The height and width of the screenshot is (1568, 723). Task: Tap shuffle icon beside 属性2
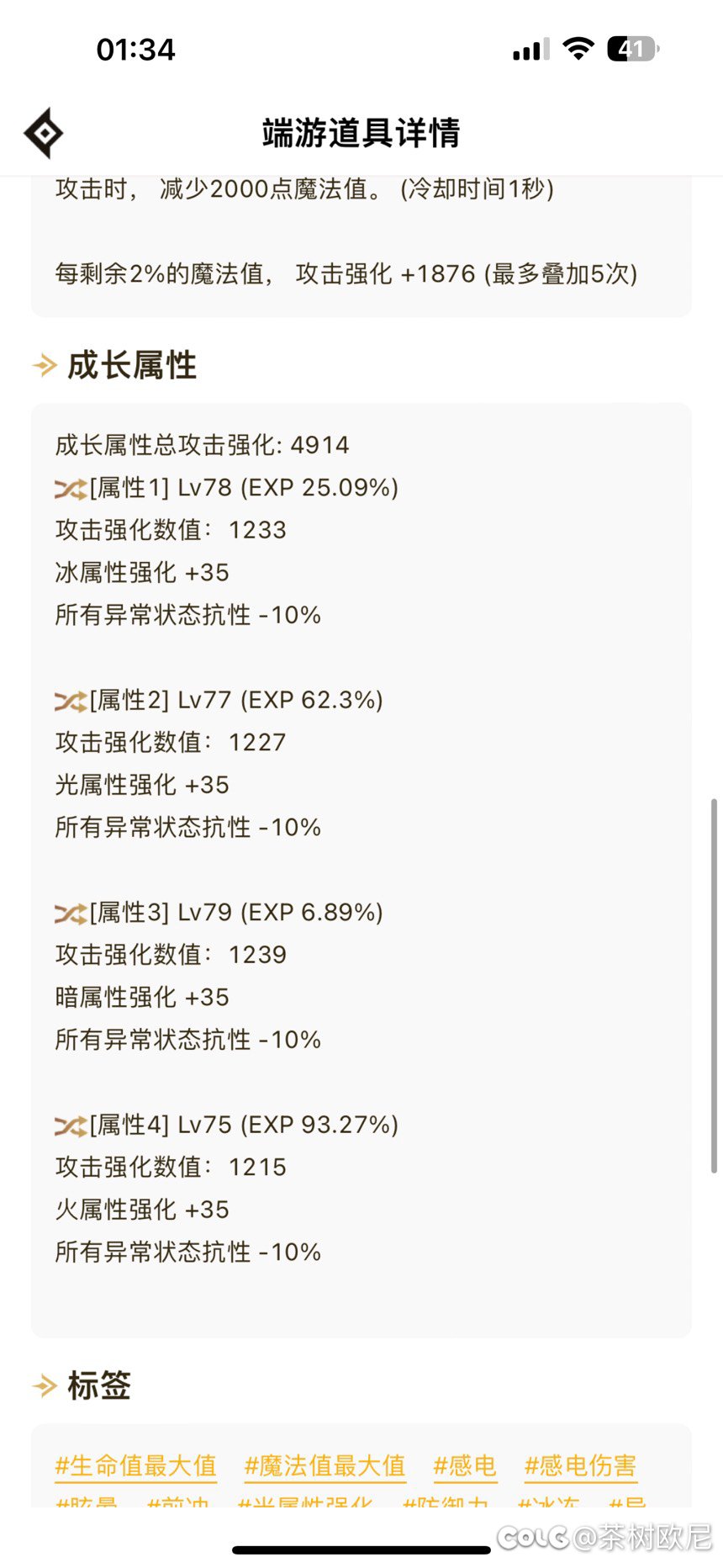click(x=71, y=700)
